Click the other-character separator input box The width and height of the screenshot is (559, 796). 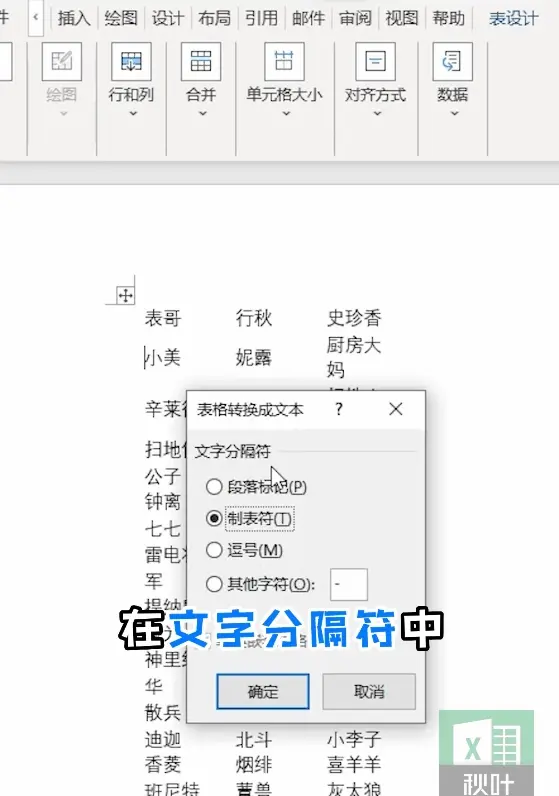[x=349, y=584]
